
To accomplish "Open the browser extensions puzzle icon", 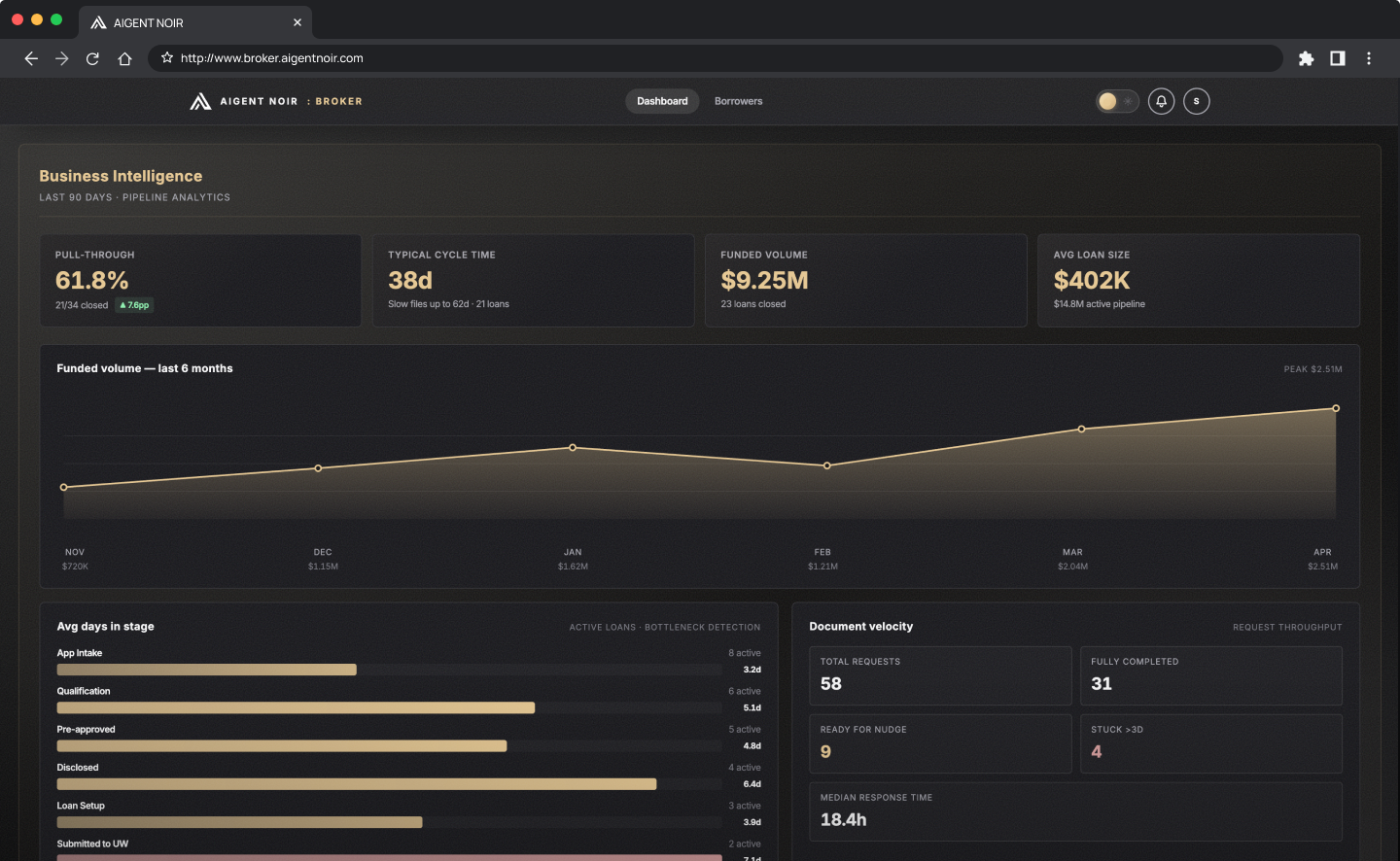I will (x=1306, y=58).
